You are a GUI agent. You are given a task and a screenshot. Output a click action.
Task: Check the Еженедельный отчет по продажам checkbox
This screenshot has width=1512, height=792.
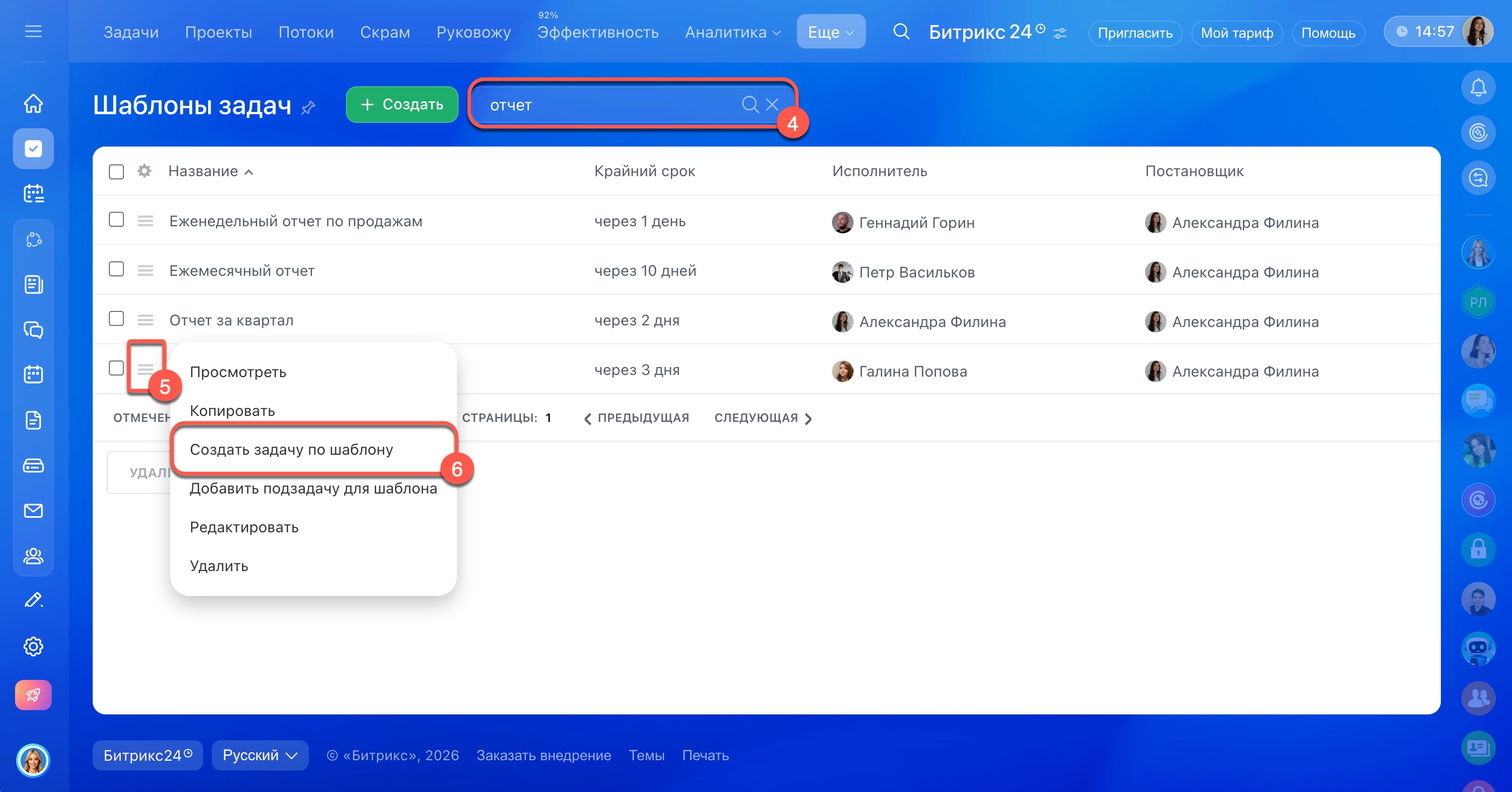tap(116, 220)
